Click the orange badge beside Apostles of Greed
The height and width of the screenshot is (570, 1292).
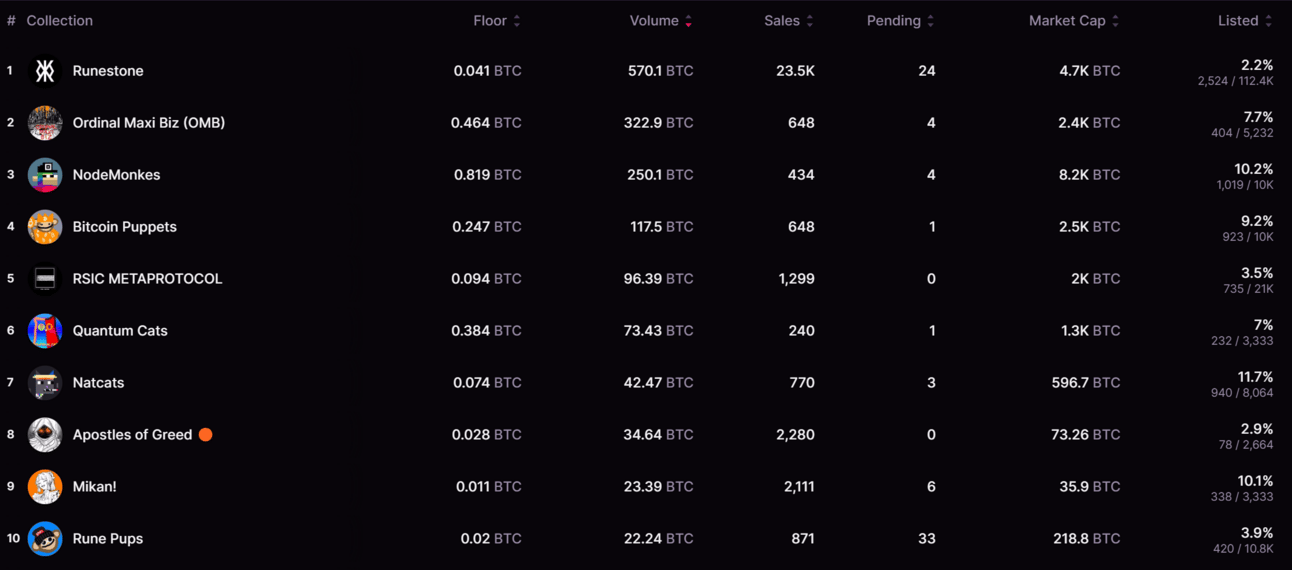(x=205, y=435)
